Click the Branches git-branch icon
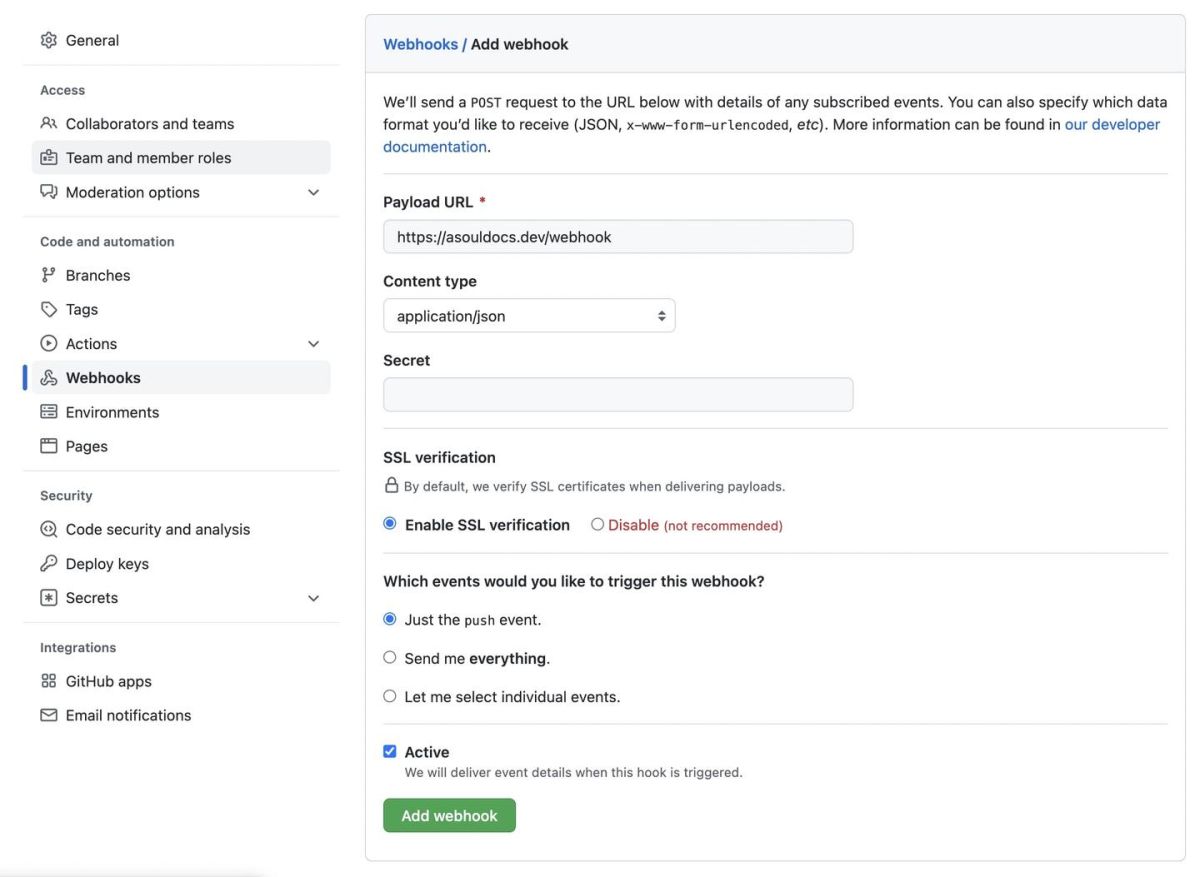 (48, 275)
